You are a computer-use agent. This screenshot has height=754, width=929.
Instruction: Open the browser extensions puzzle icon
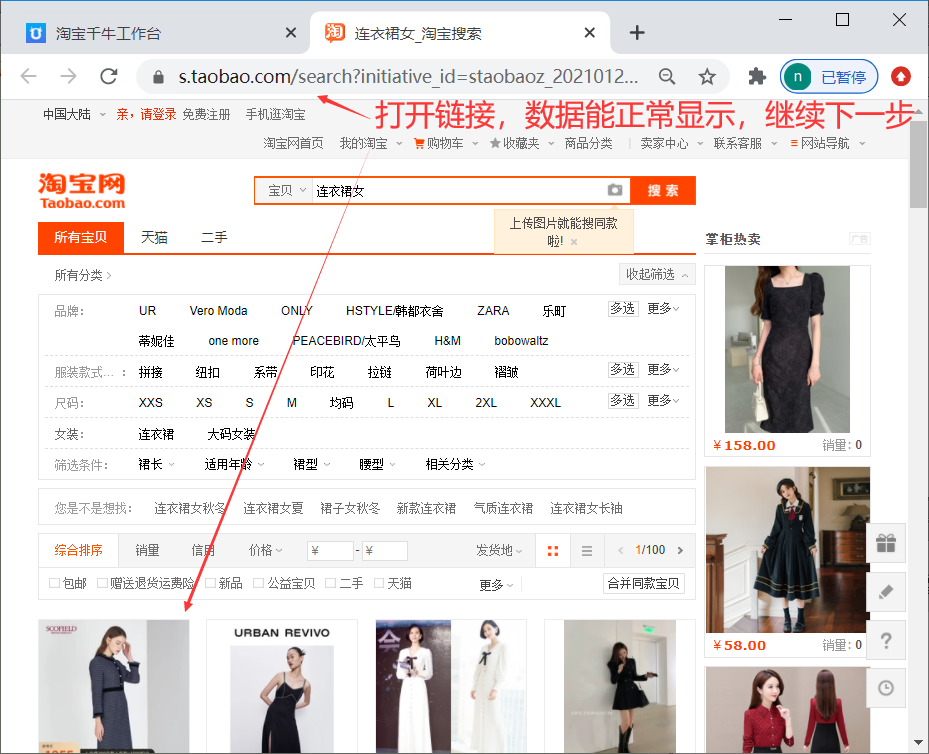click(757, 77)
